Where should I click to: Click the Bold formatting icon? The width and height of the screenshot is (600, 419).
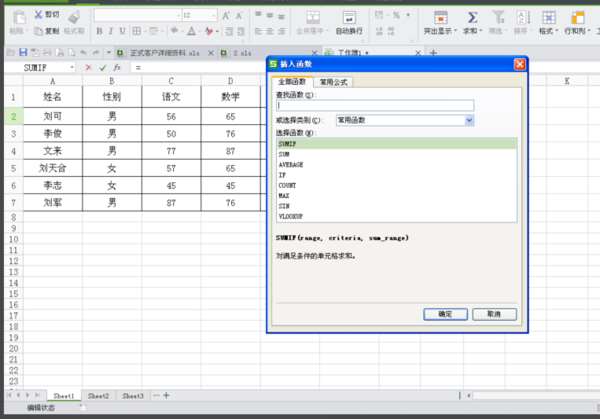99,31
